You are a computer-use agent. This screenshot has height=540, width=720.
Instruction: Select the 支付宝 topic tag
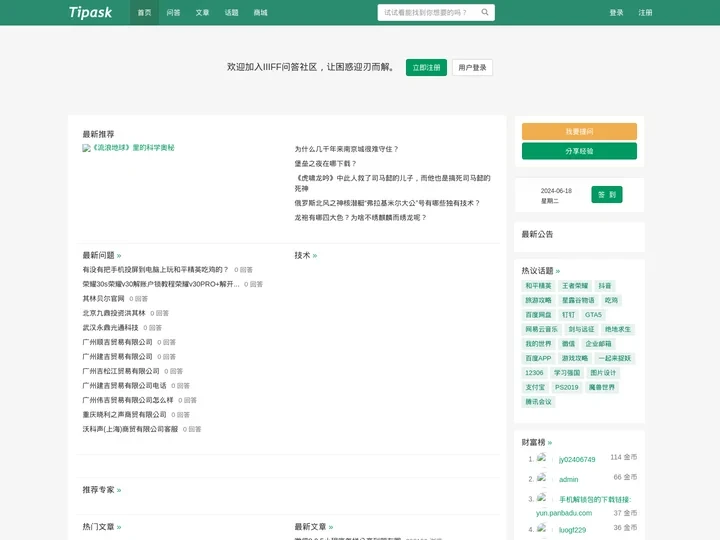[535, 388]
